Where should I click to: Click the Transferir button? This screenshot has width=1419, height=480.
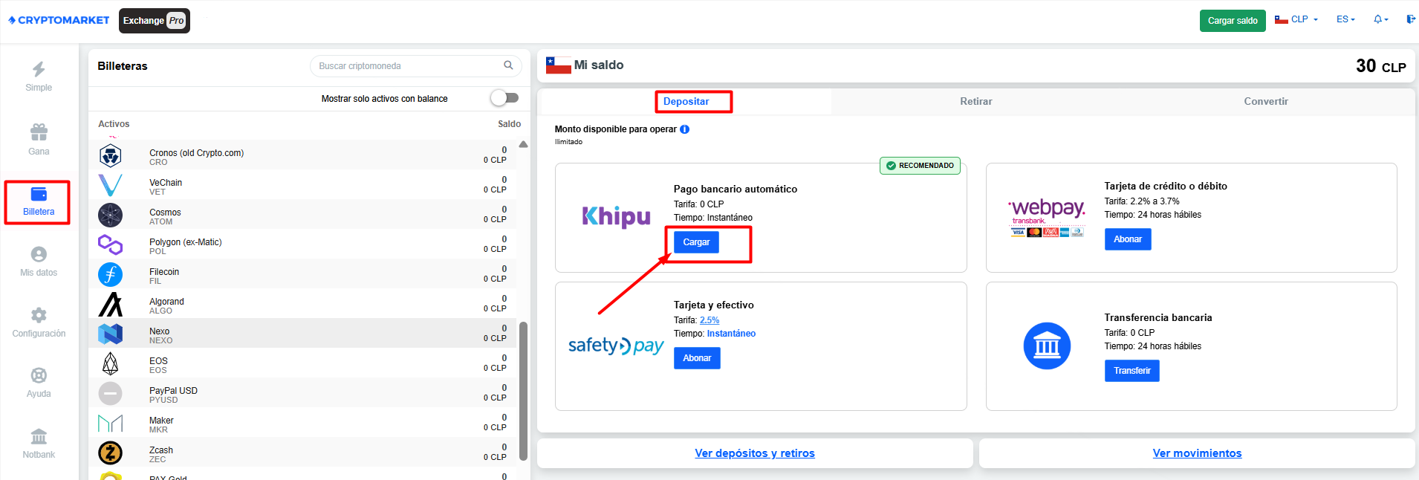[x=1132, y=370]
